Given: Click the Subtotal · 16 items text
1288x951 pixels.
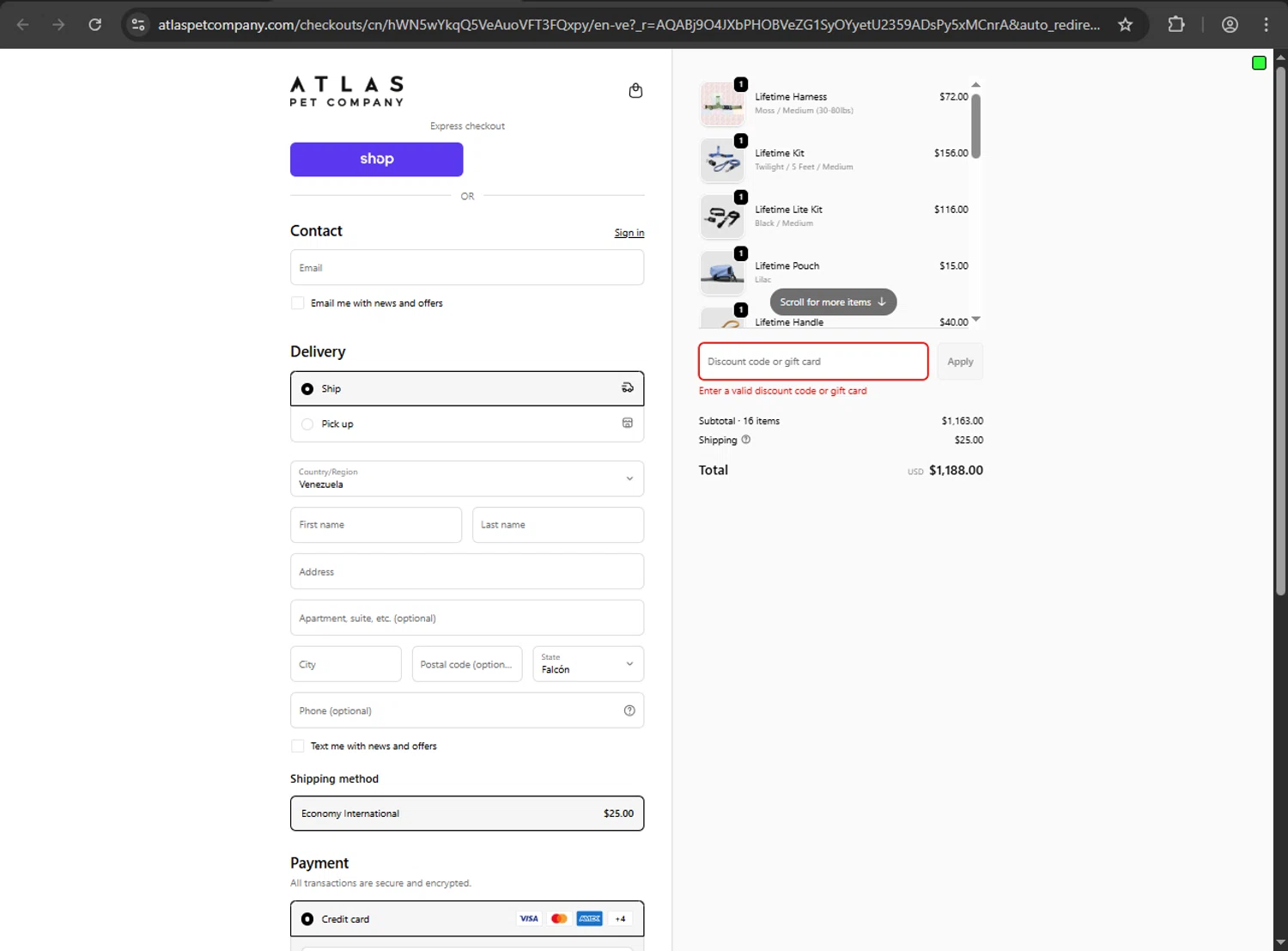Looking at the screenshot, I should click(x=739, y=421).
